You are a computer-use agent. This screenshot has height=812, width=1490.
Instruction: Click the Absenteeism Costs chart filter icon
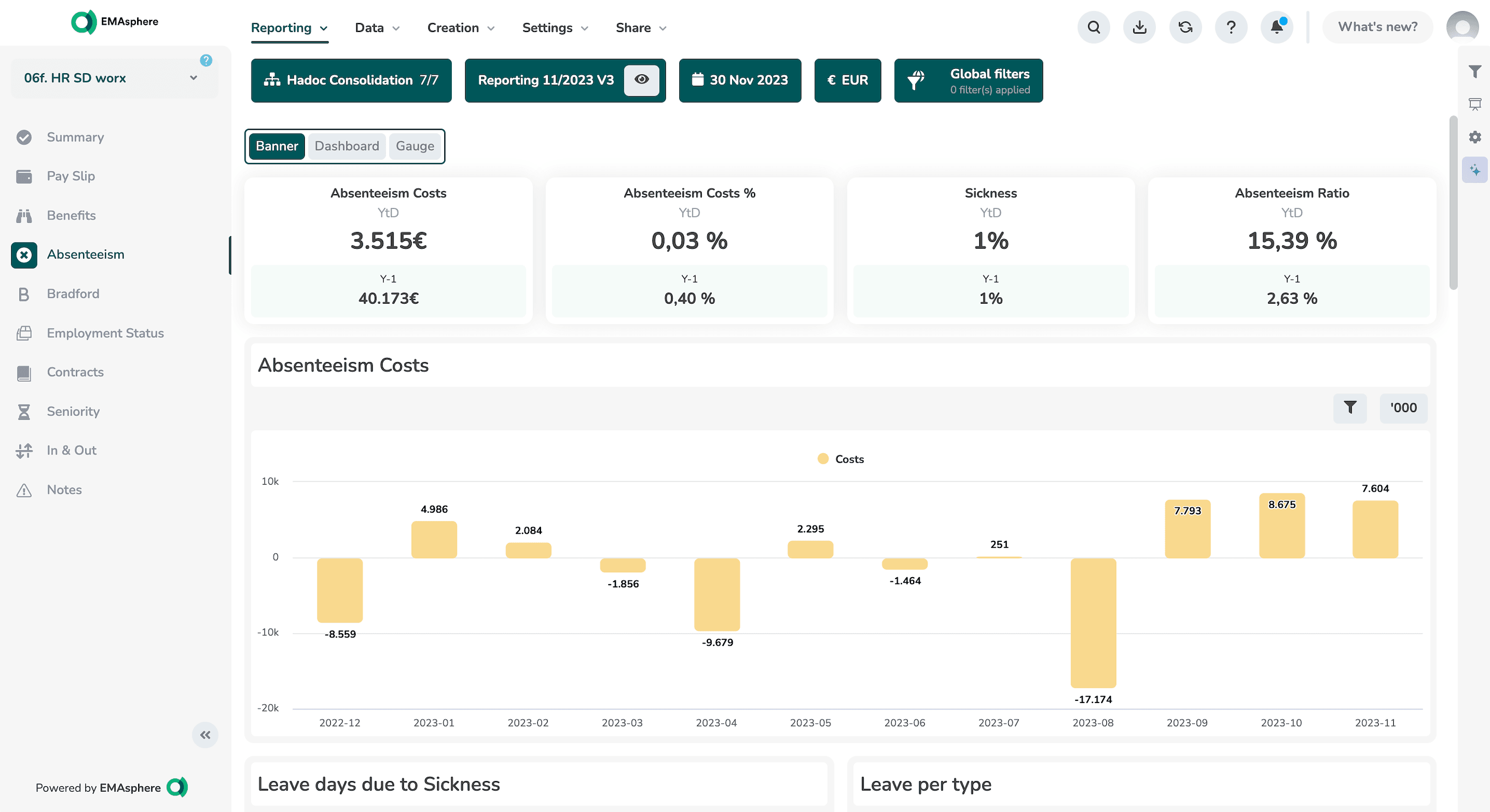[1350, 408]
